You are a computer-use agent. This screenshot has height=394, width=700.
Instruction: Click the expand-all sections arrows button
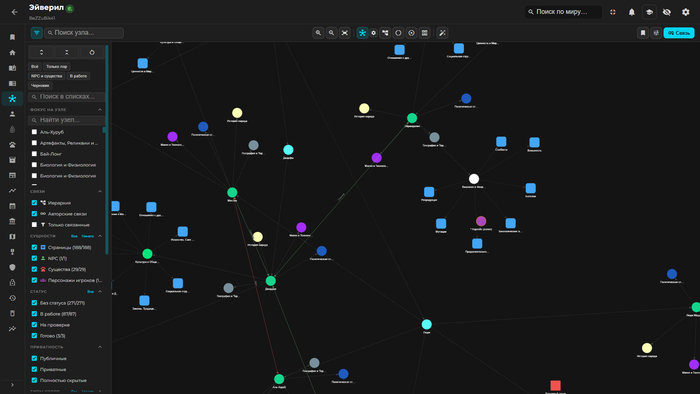point(41,53)
